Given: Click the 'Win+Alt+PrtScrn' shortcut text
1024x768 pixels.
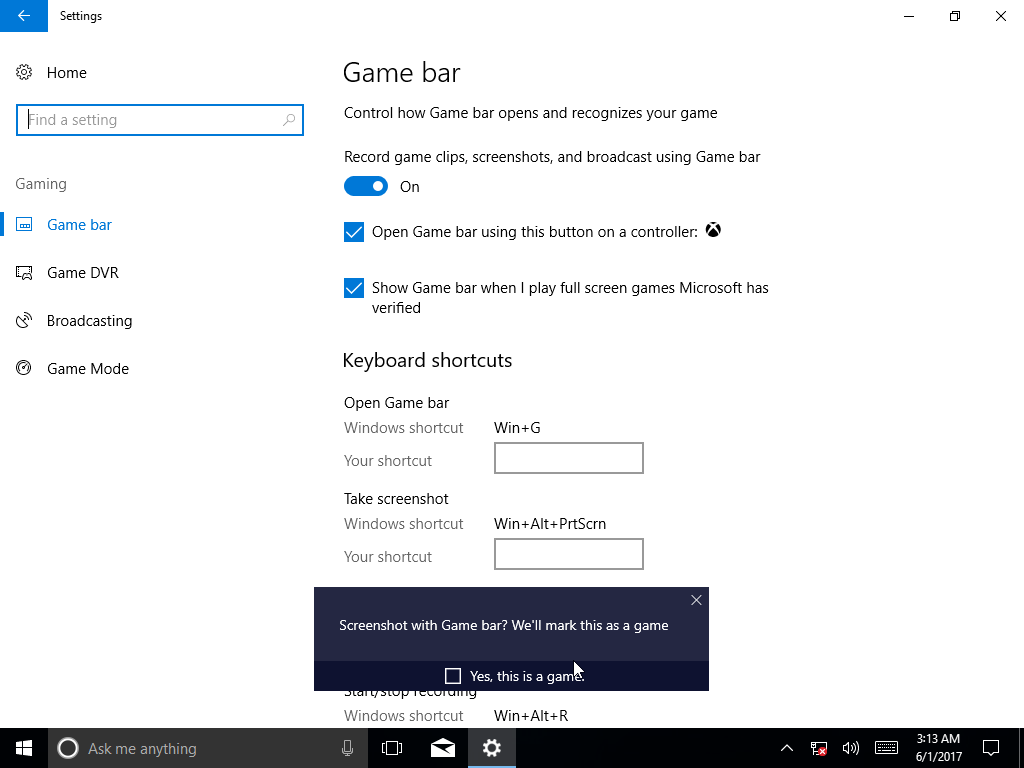Looking at the screenshot, I should pos(550,524).
